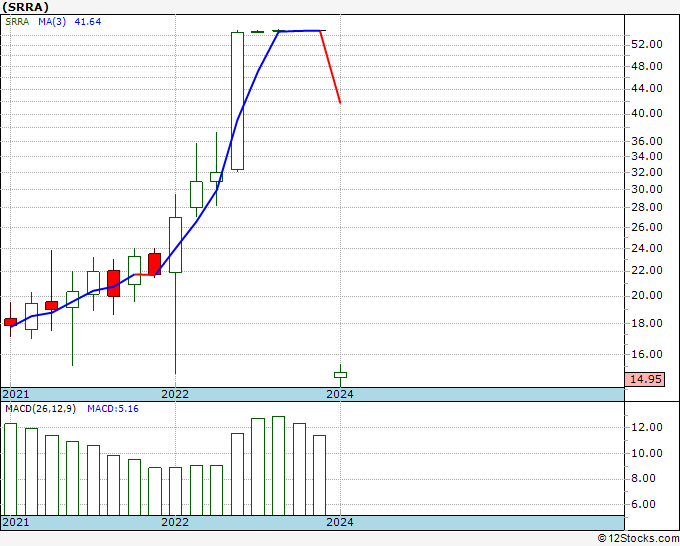Select 2024 on the MACD panel time axis
This screenshot has height=546, width=680.
[340, 522]
